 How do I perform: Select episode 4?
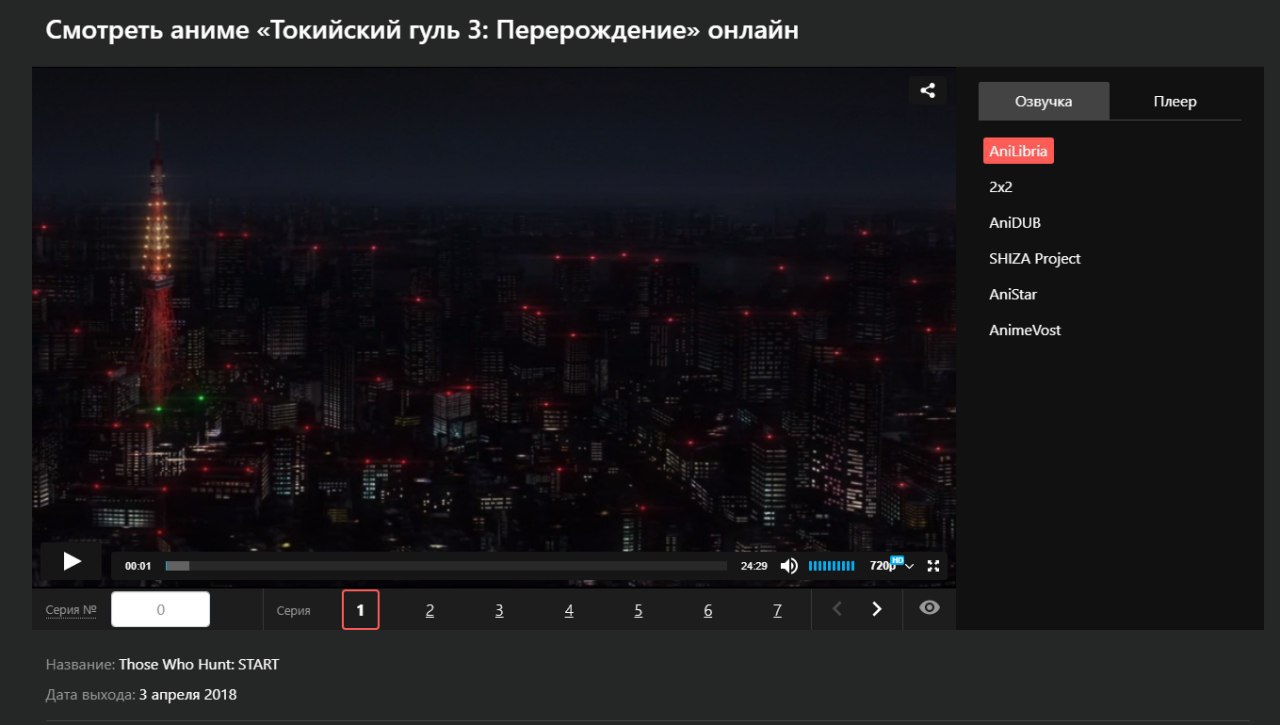[x=569, y=610]
